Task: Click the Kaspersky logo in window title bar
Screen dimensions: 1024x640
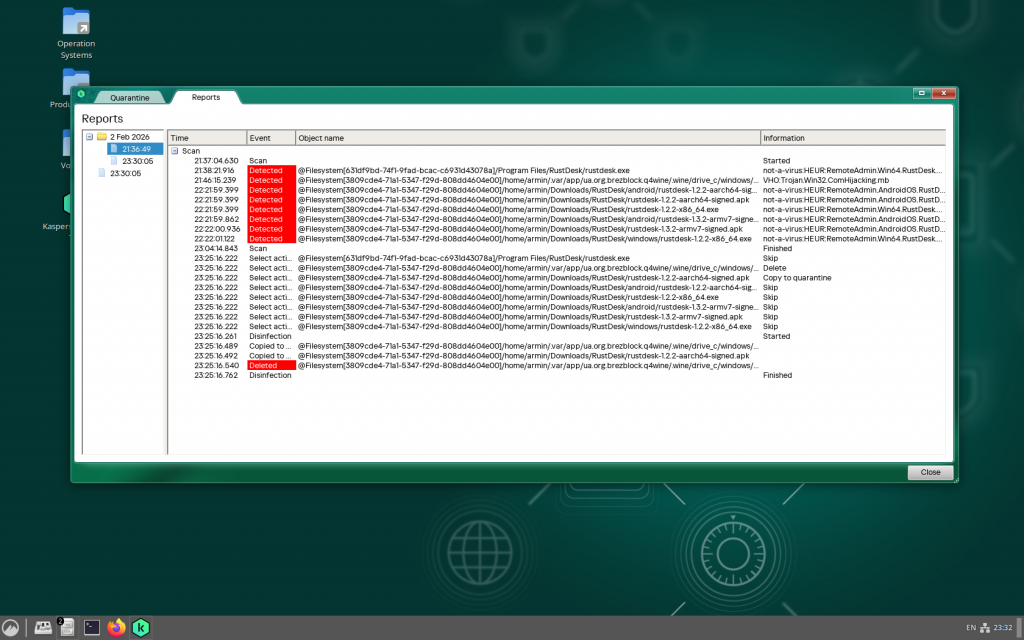Action: (x=83, y=92)
